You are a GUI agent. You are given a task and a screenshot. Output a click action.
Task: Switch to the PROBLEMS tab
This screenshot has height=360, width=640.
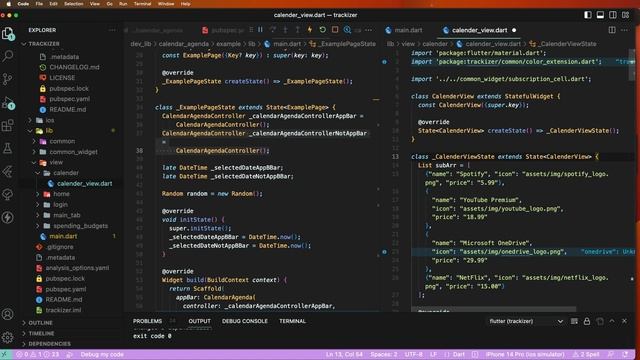click(x=147, y=321)
